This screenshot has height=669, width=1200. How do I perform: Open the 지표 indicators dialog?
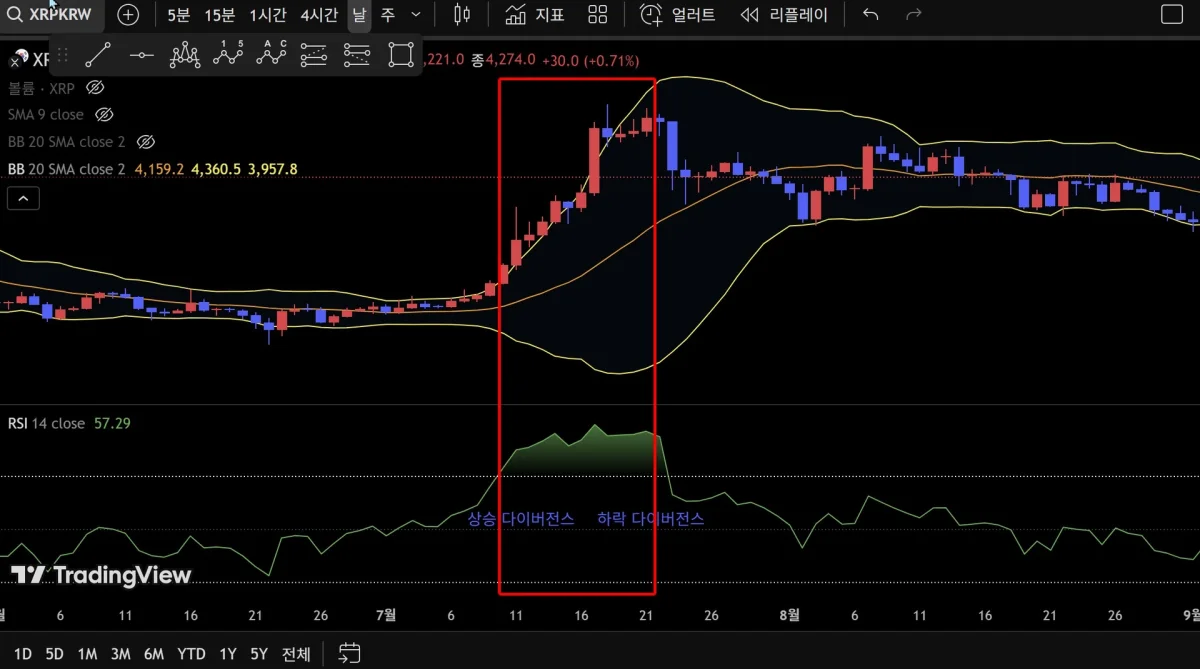pos(535,15)
